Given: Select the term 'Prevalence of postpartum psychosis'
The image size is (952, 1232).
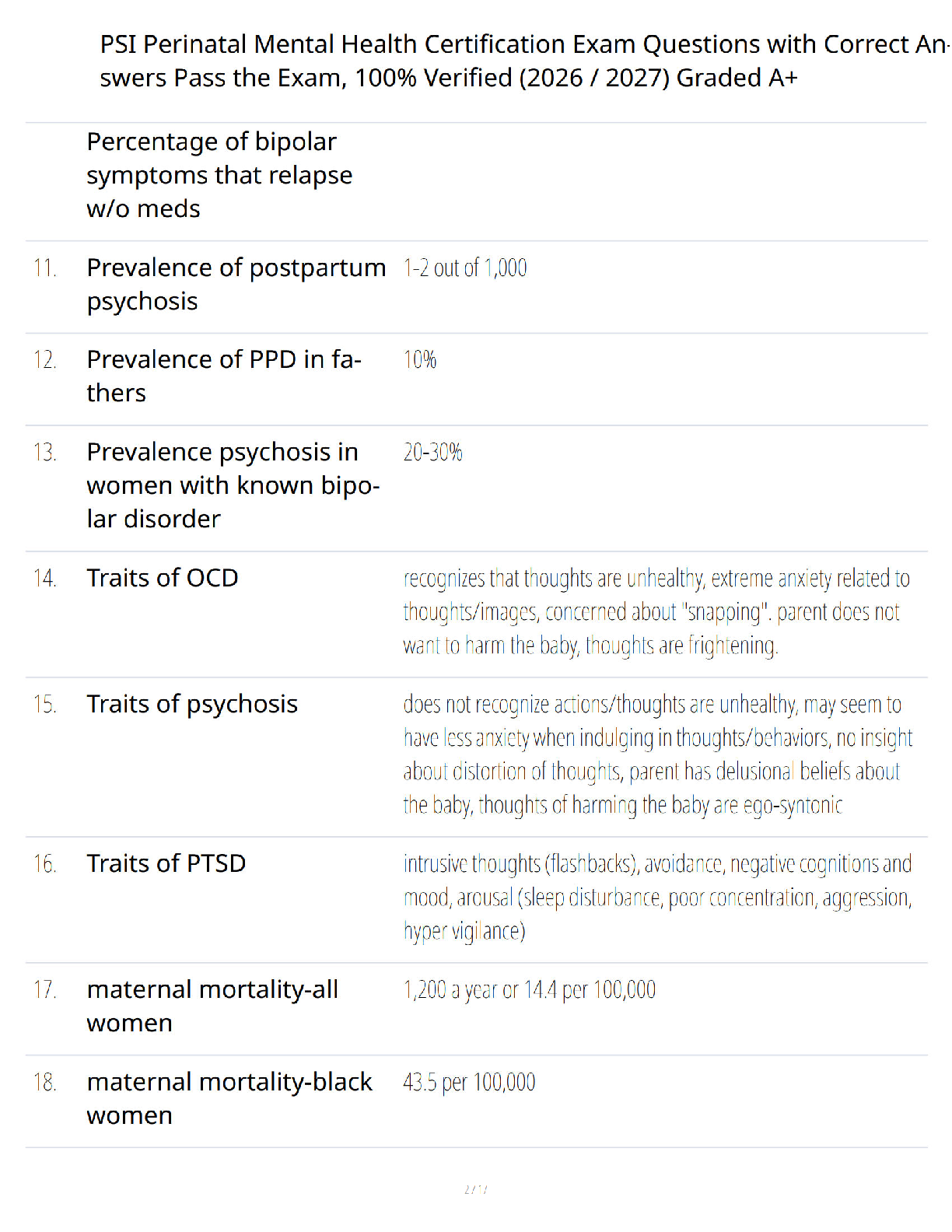Looking at the screenshot, I should click(x=236, y=284).
